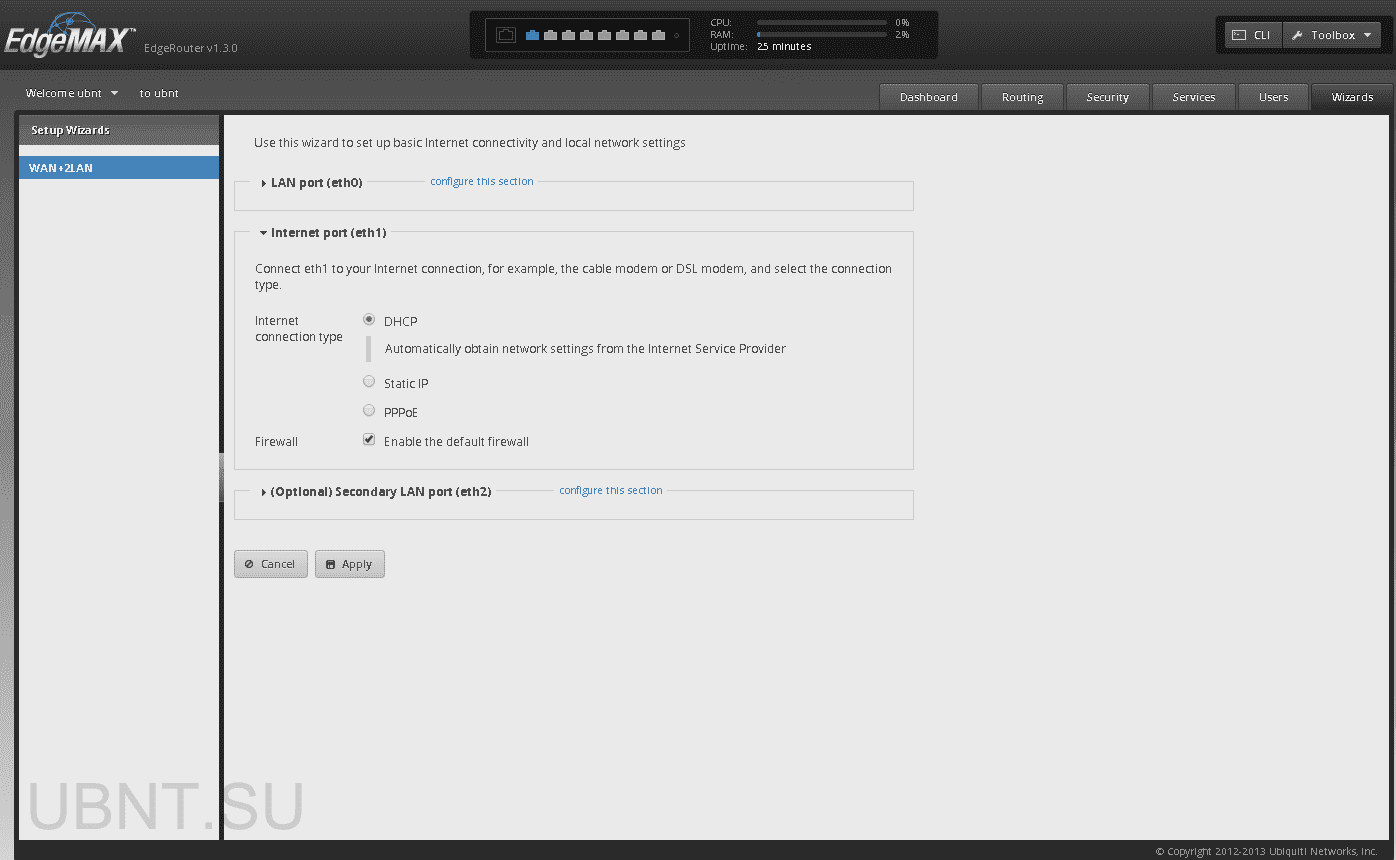1396x860 pixels.
Task: Click the blue active Ethernet port icon
Action: 532,35
